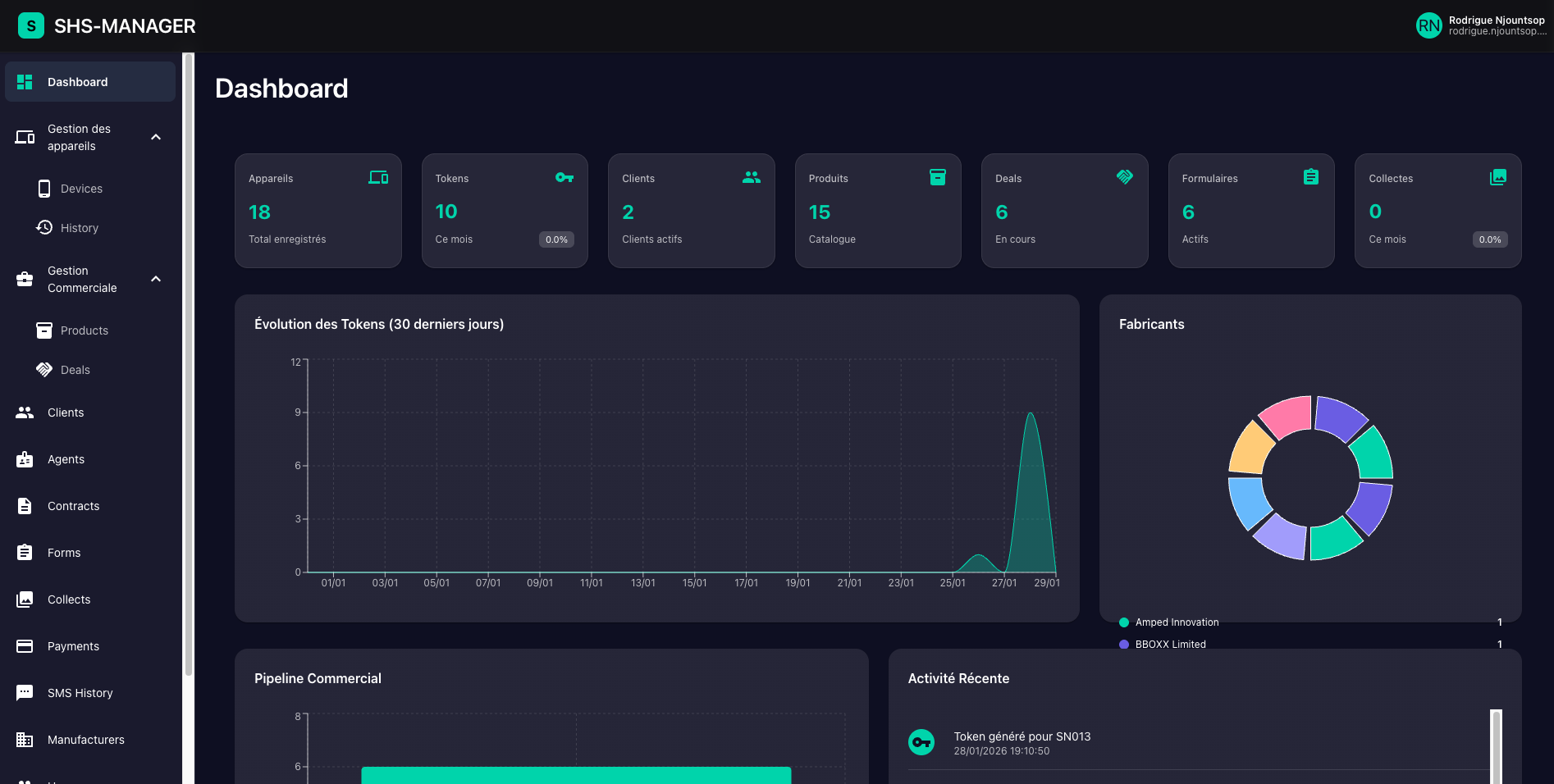
Task: Click the key icon next to SN013 activity
Action: tap(921, 741)
